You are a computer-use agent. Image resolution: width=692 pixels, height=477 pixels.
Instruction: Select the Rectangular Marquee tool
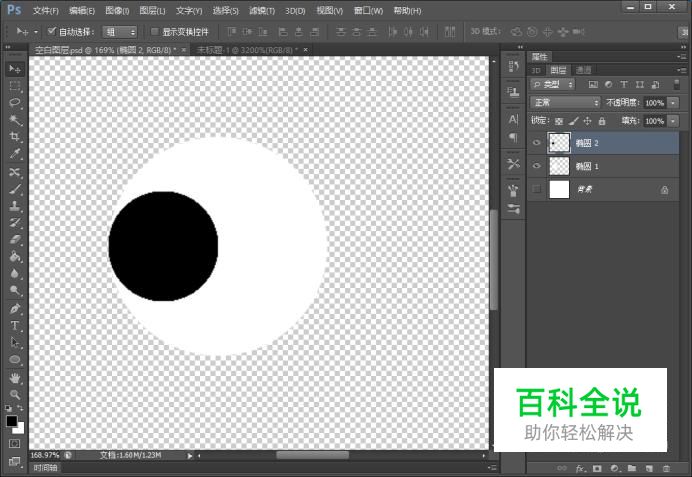[x=15, y=86]
